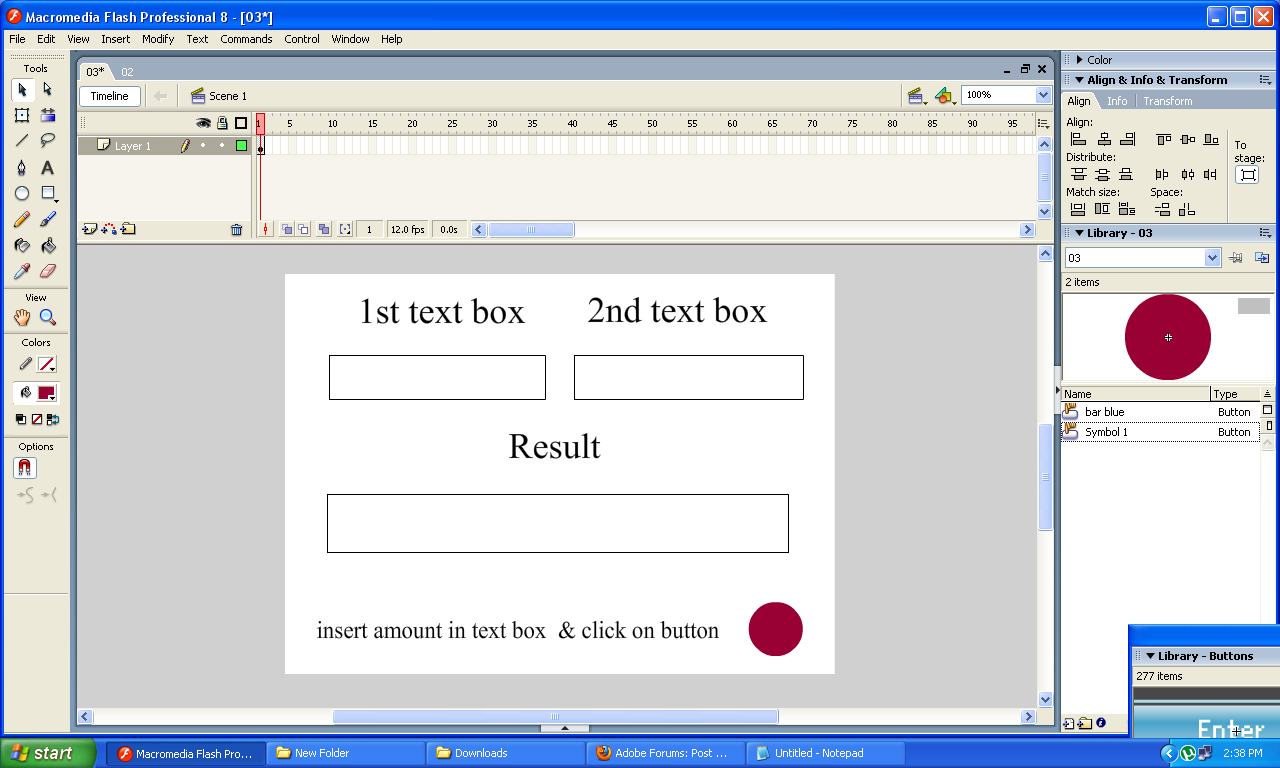Open the Library document dropdown showing 03
The image size is (1280, 768).
1142,257
